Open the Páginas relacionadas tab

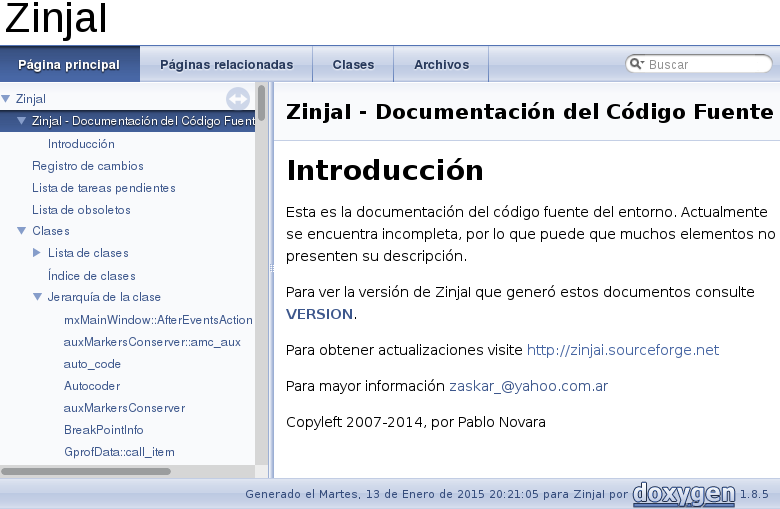[226, 64]
